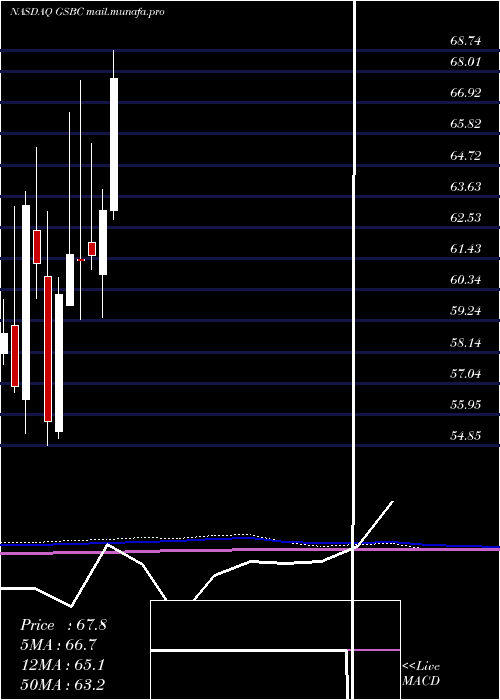The height and width of the screenshot is (700, 500).
Task: Click the 54.85 price label
Action: pyautogui.click(x=466, y=435)
